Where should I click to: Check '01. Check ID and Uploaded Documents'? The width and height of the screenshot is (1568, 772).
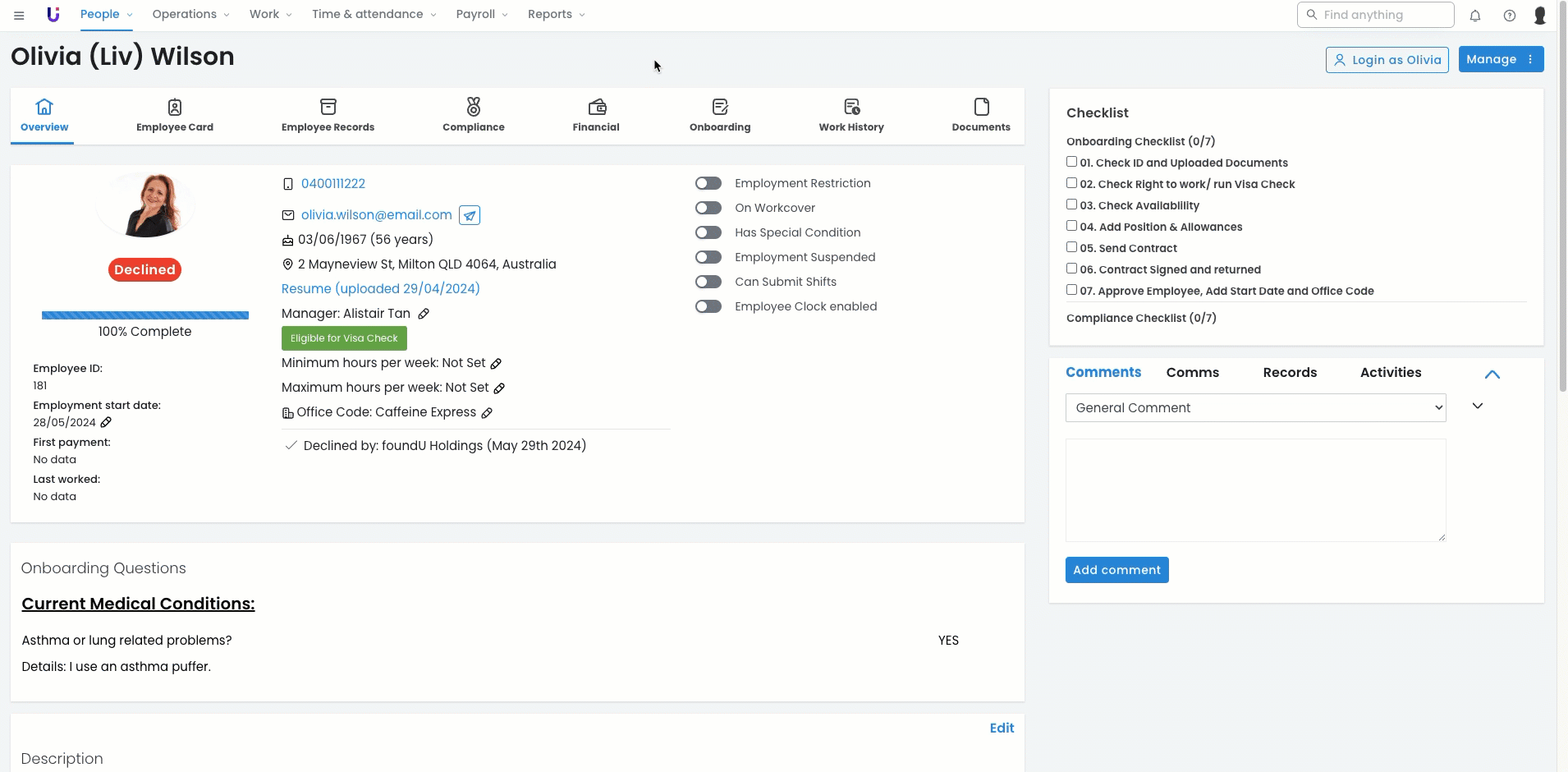pyautogui.click(x=1071, y=162)
